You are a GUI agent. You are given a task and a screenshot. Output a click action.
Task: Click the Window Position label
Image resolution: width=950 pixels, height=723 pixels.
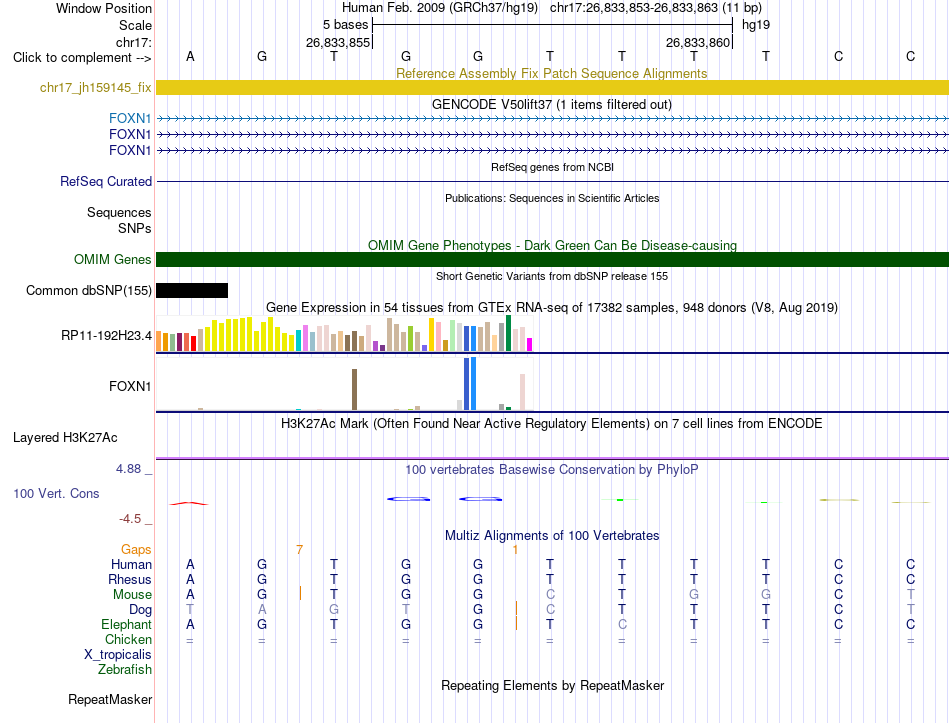pyautogui.click(x=104, y=8)
